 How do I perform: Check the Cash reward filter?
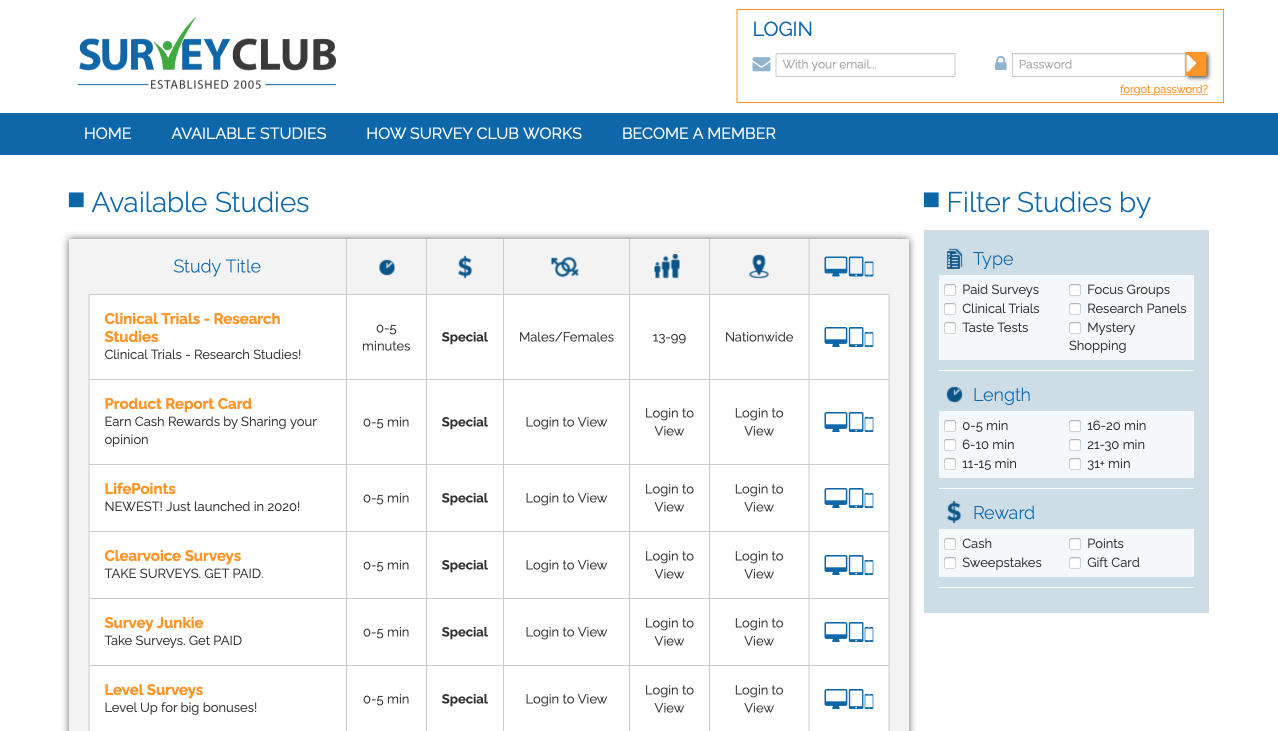pyautogui.click(x=950, y=544)
